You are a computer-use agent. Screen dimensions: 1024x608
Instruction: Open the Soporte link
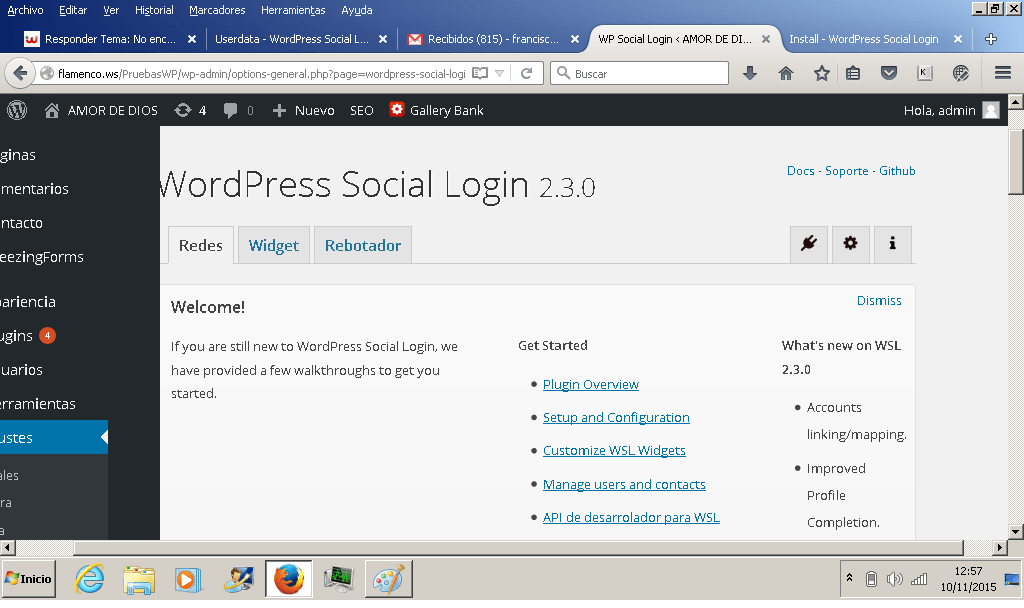pos(846,170)
